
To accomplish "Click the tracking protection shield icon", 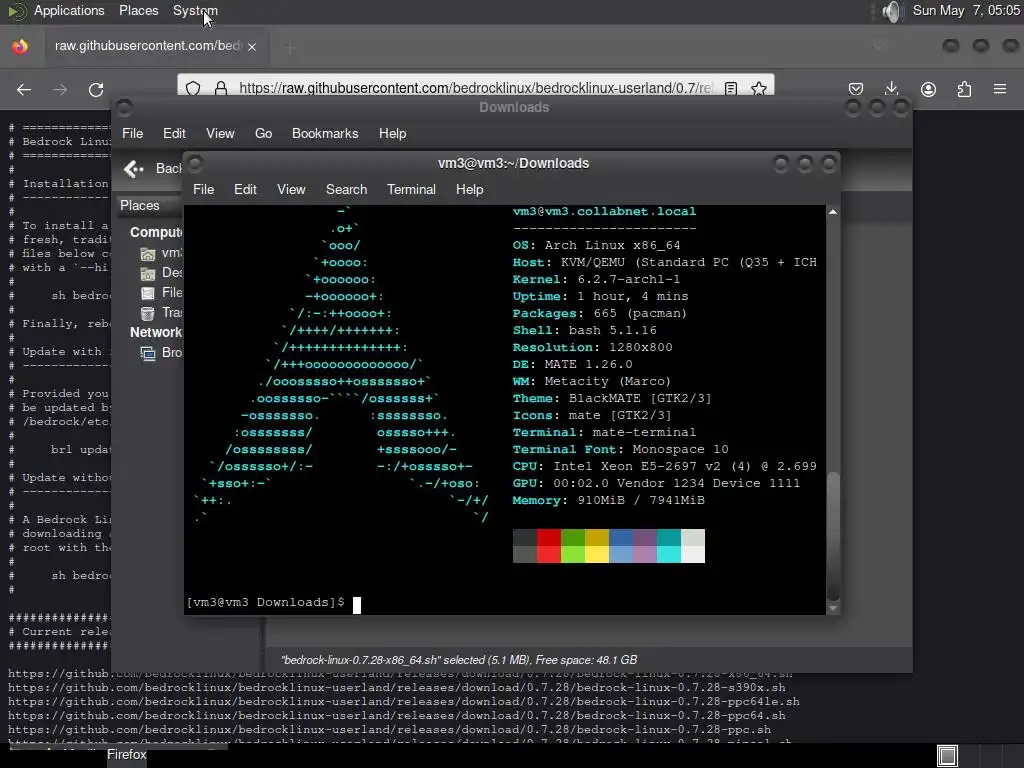I will point(193,88).
